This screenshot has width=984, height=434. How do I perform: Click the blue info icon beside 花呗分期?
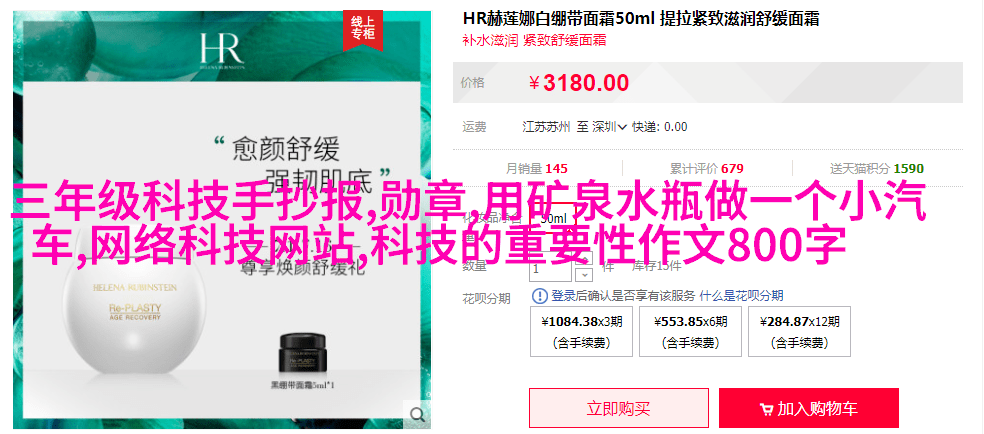tap(540, 296)
